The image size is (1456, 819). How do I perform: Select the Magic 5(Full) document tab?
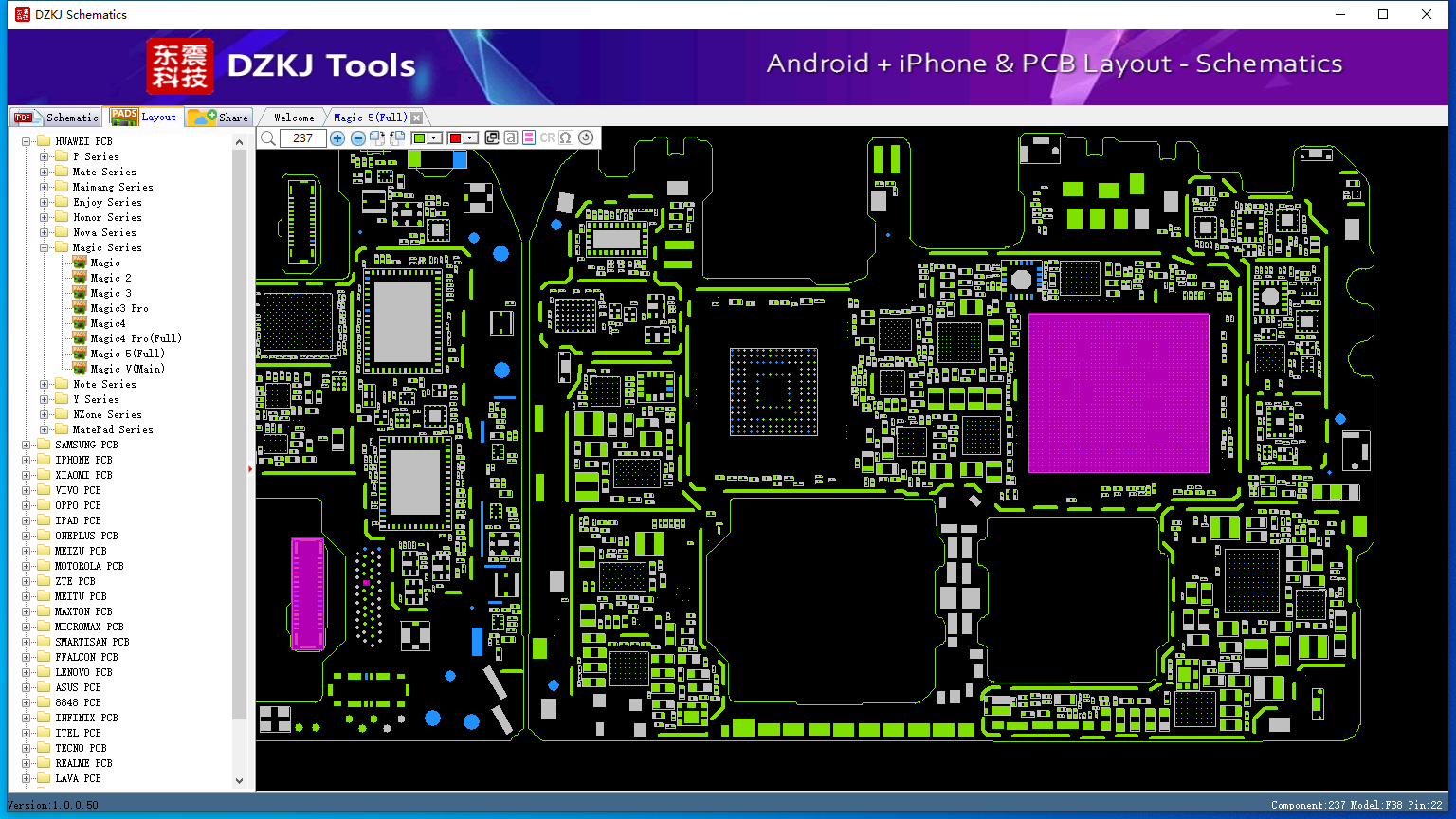click(x=370, y=118)
